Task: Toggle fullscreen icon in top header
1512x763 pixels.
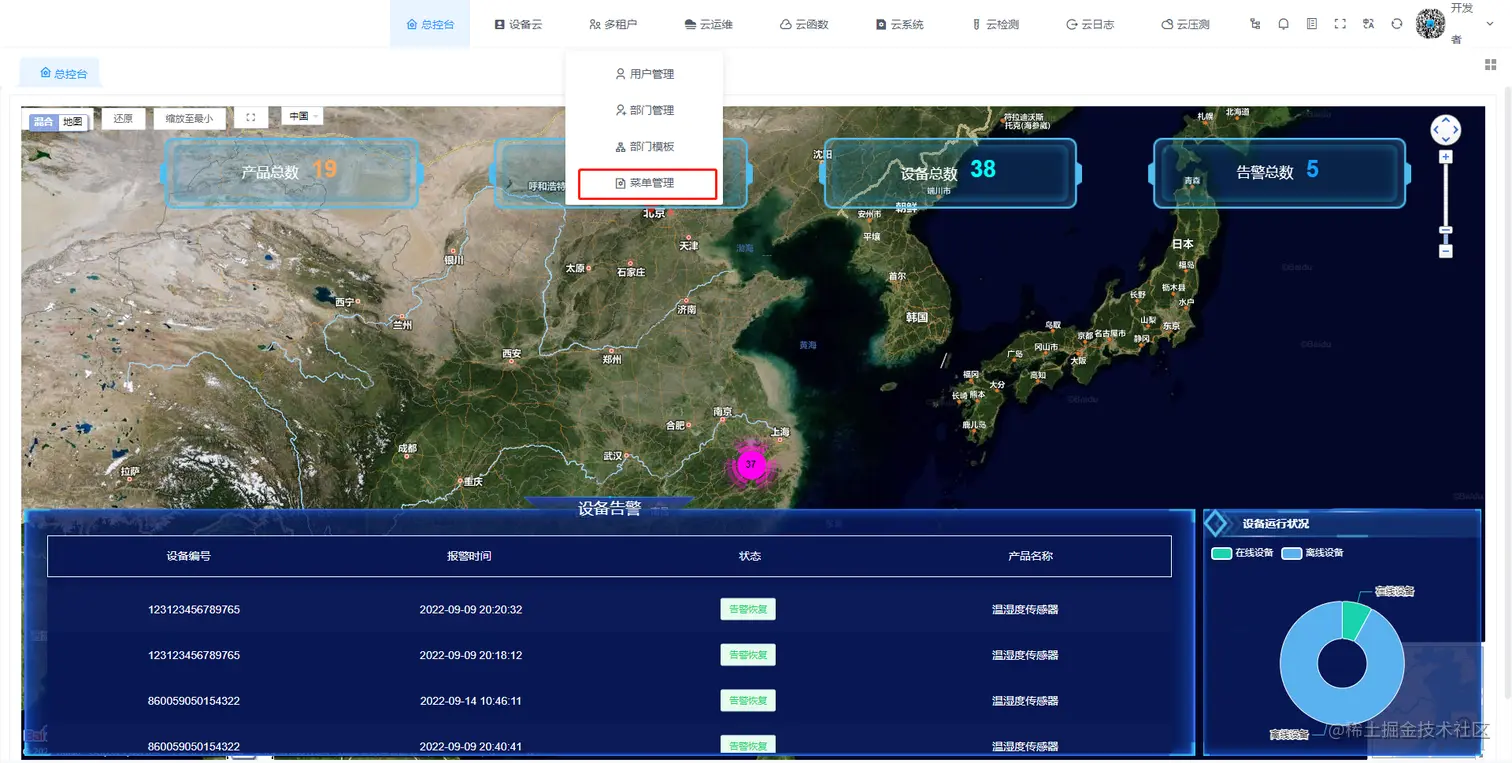Action: (1340, 24)
